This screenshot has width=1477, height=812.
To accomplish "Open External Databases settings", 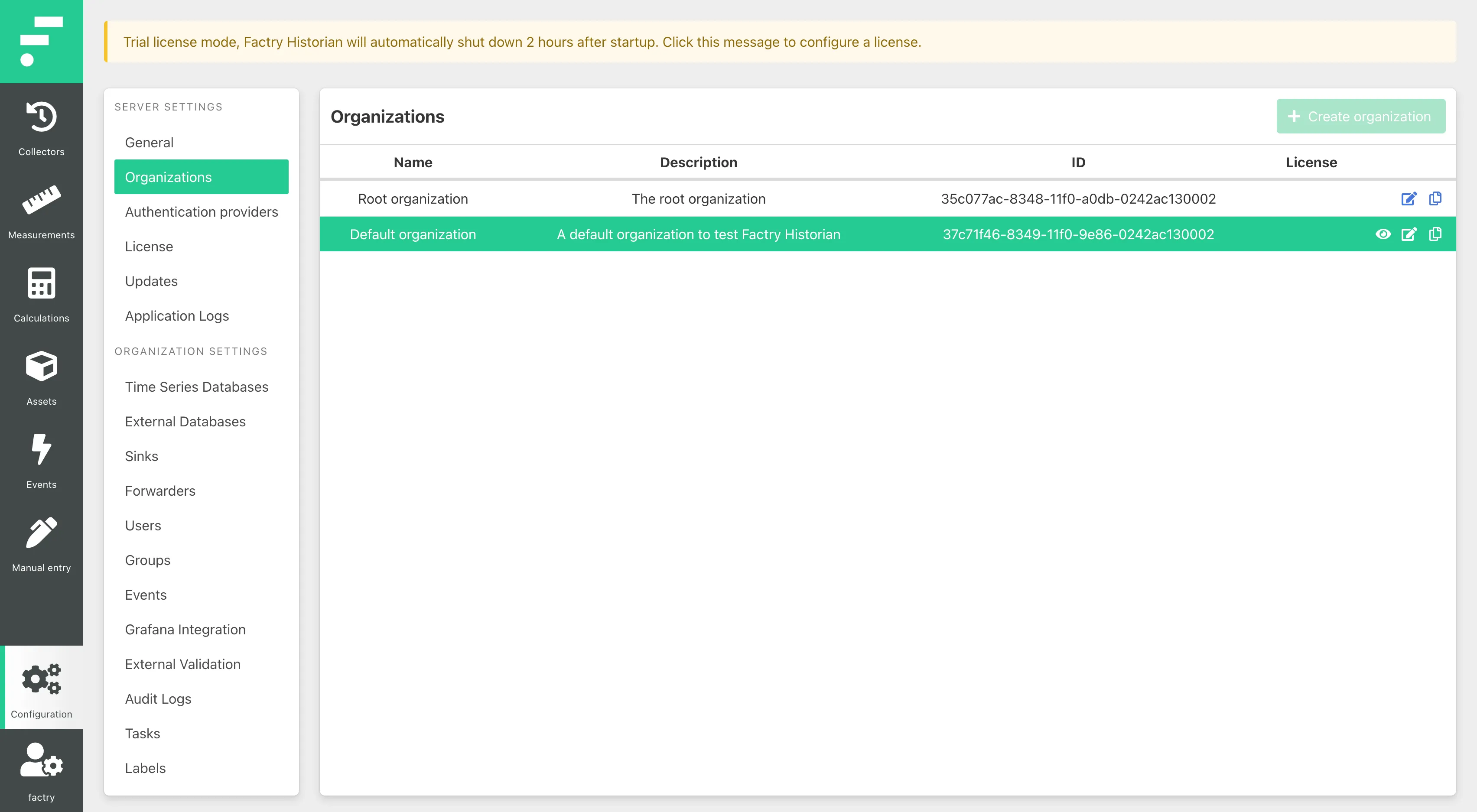I will click(x=201, y=422).
